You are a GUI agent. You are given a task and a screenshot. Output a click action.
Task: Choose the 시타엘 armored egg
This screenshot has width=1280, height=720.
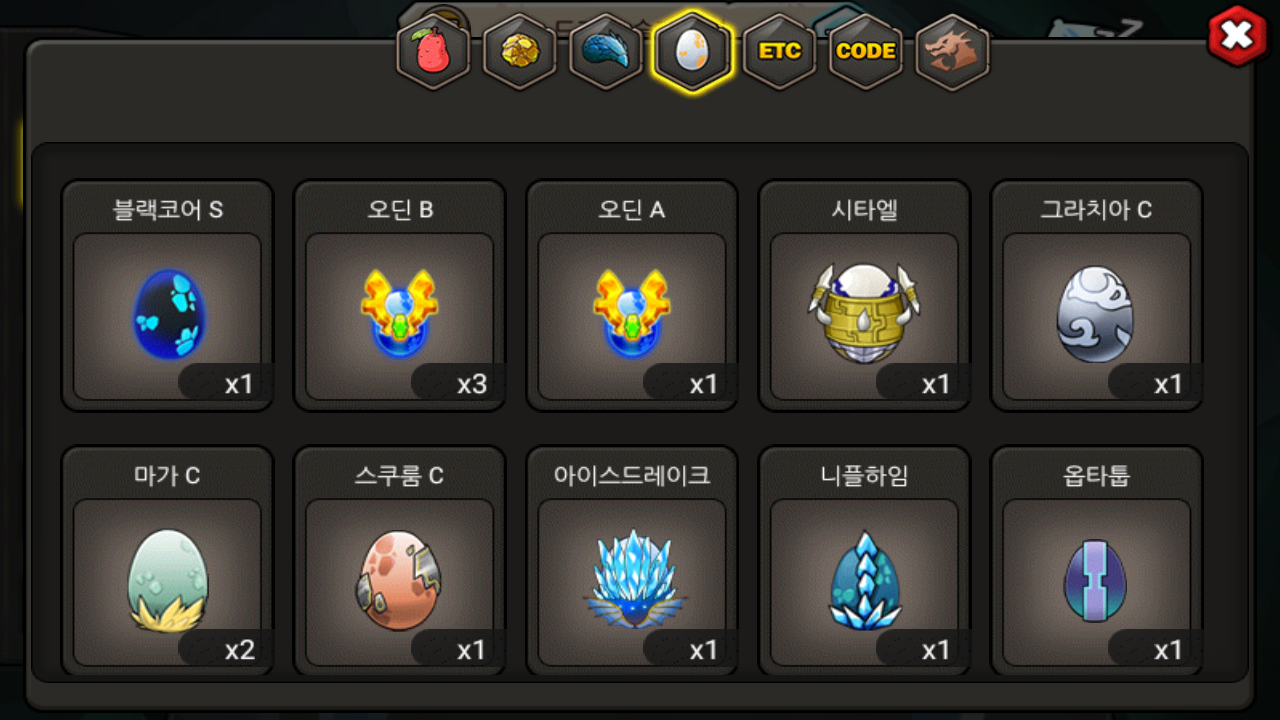click(864, 295)
